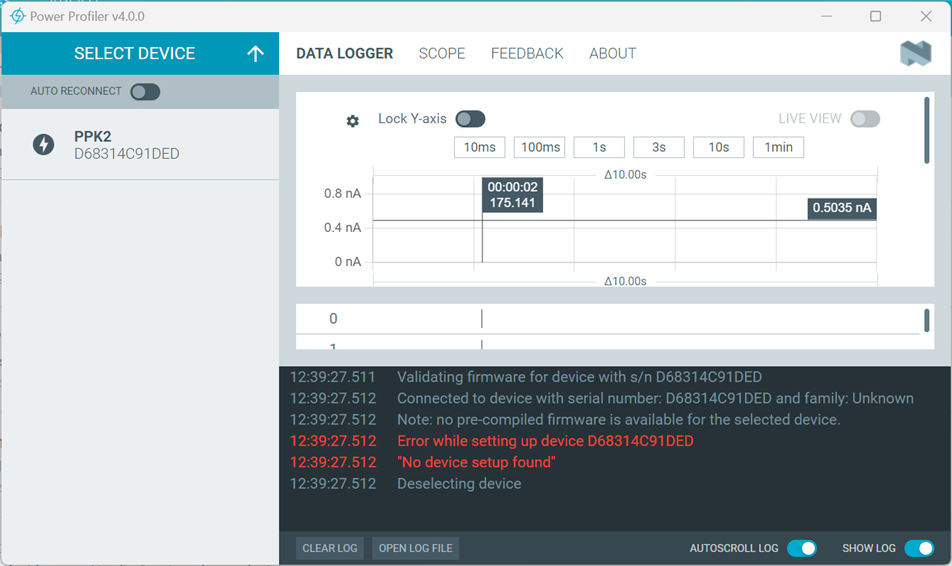Open chart settings gear icon
Screen dimensions: 952x566
(352, 121)
